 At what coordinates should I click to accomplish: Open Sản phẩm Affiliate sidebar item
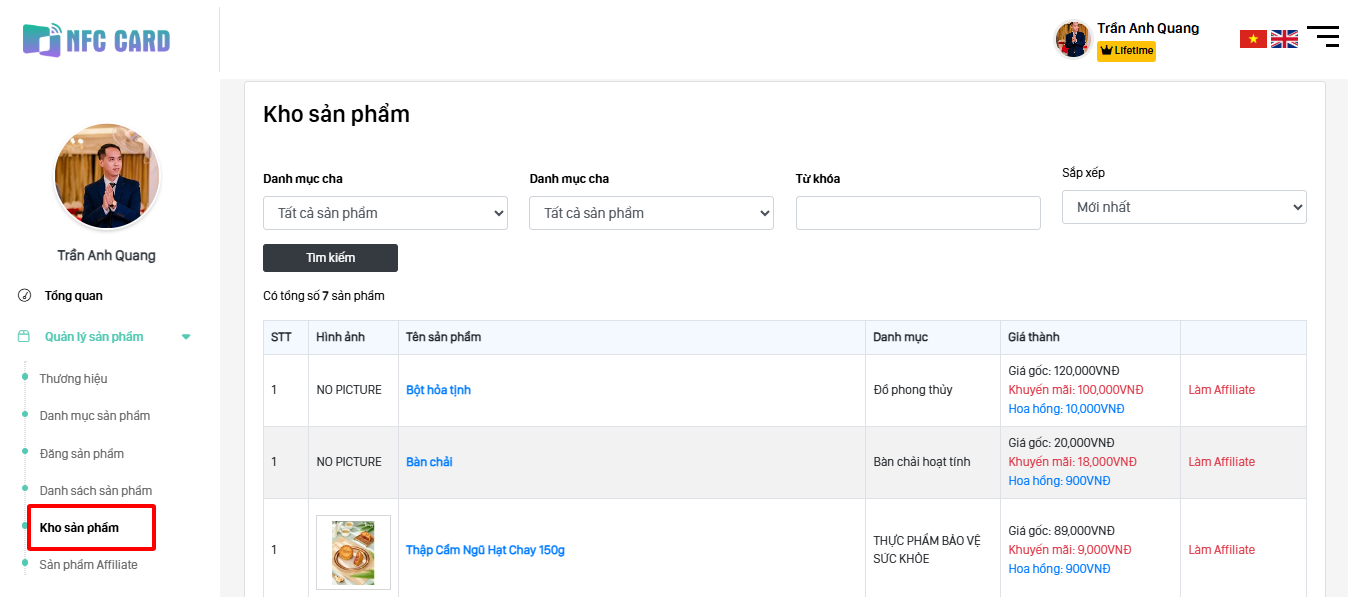(88, 565)
